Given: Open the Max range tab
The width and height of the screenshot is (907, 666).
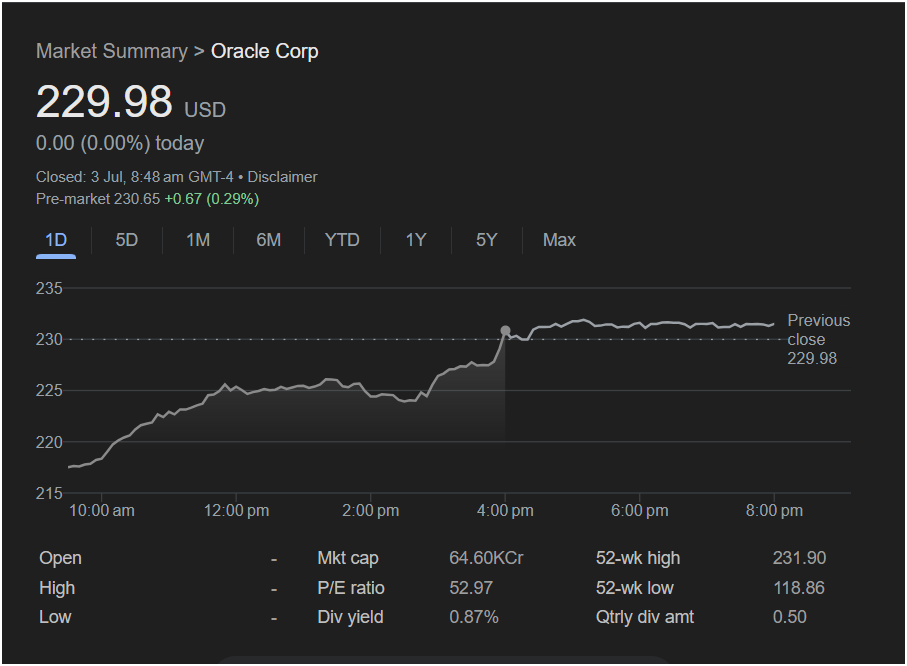Looking at the screenshot, I should tap(559, 240).
